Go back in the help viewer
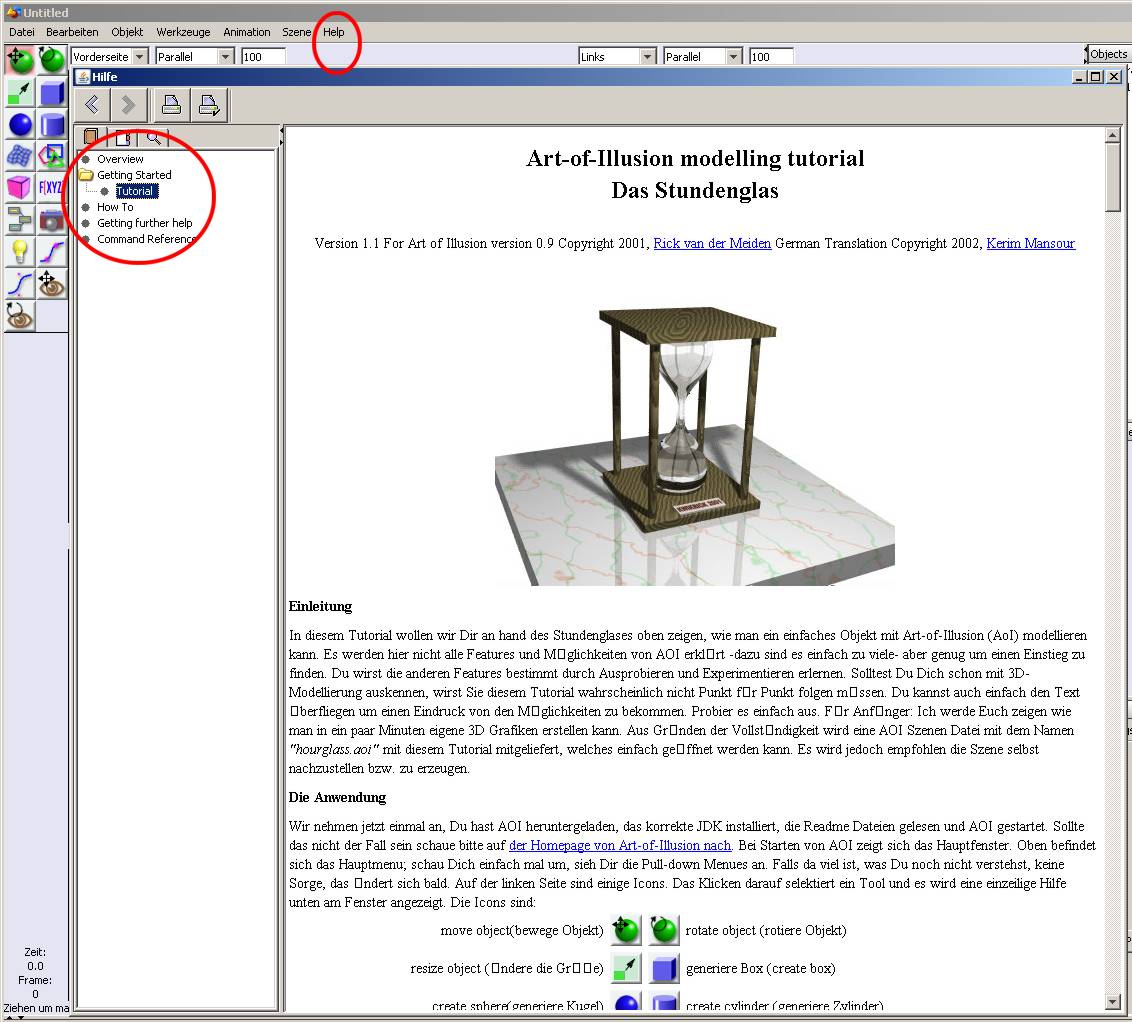The width and height of the screenshot is (1132, 1022). click(x=92, y=105)
